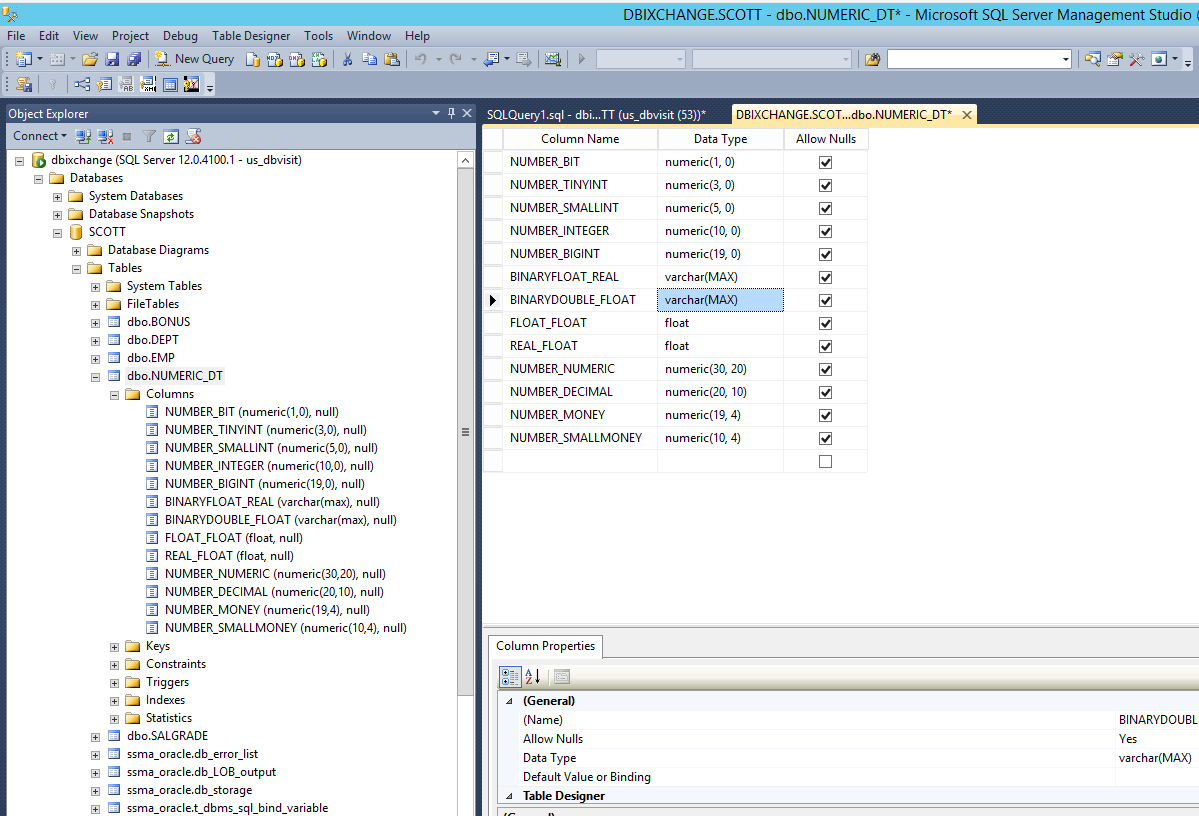Screen dimensions: 1199x816
Task: Open the Connect dropdown in Object Explorer
Action: click(x=40, y=136)
